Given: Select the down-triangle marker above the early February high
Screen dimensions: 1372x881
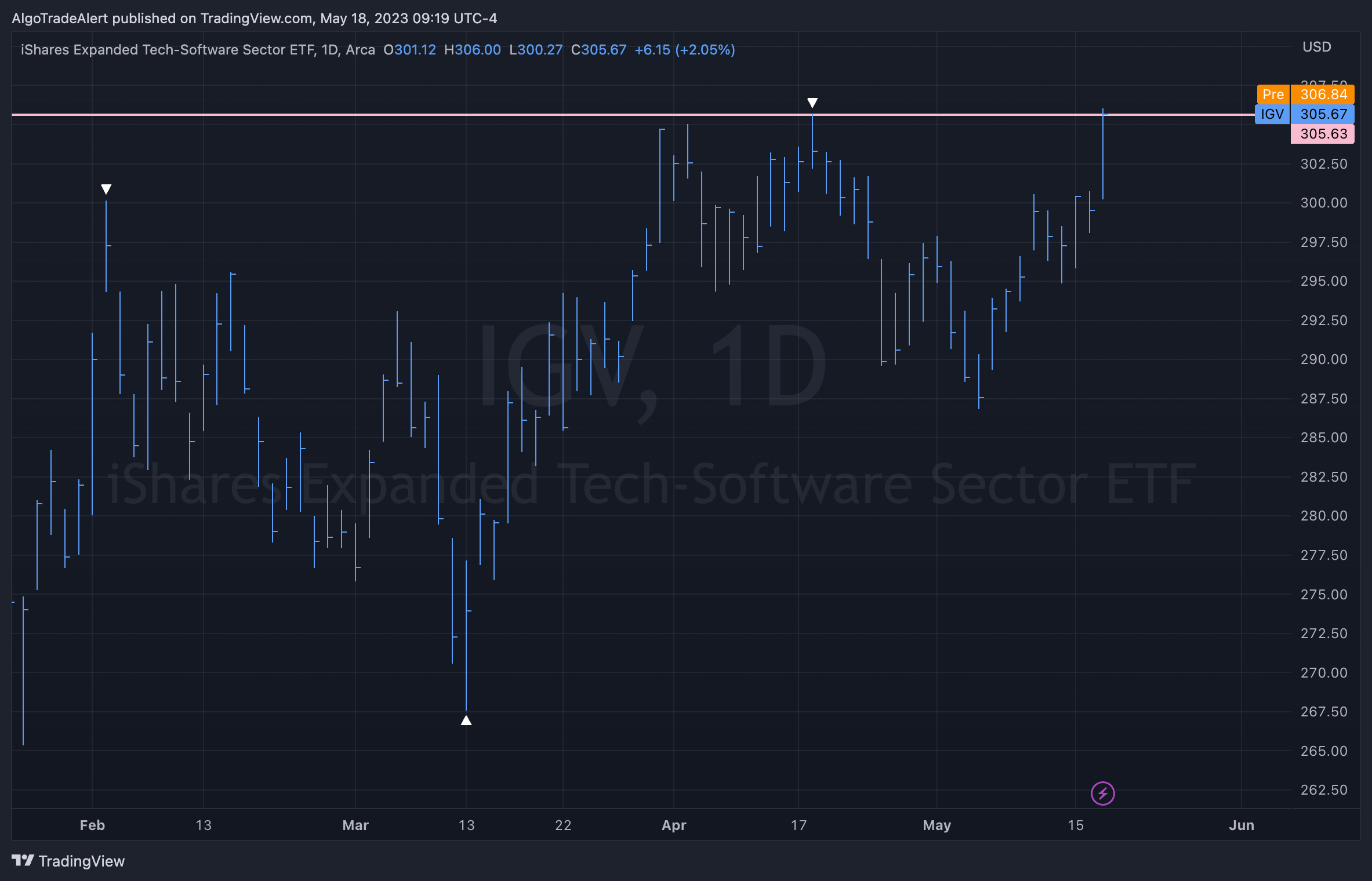Looking at the screenshot, I should click(x=106, y=189).
